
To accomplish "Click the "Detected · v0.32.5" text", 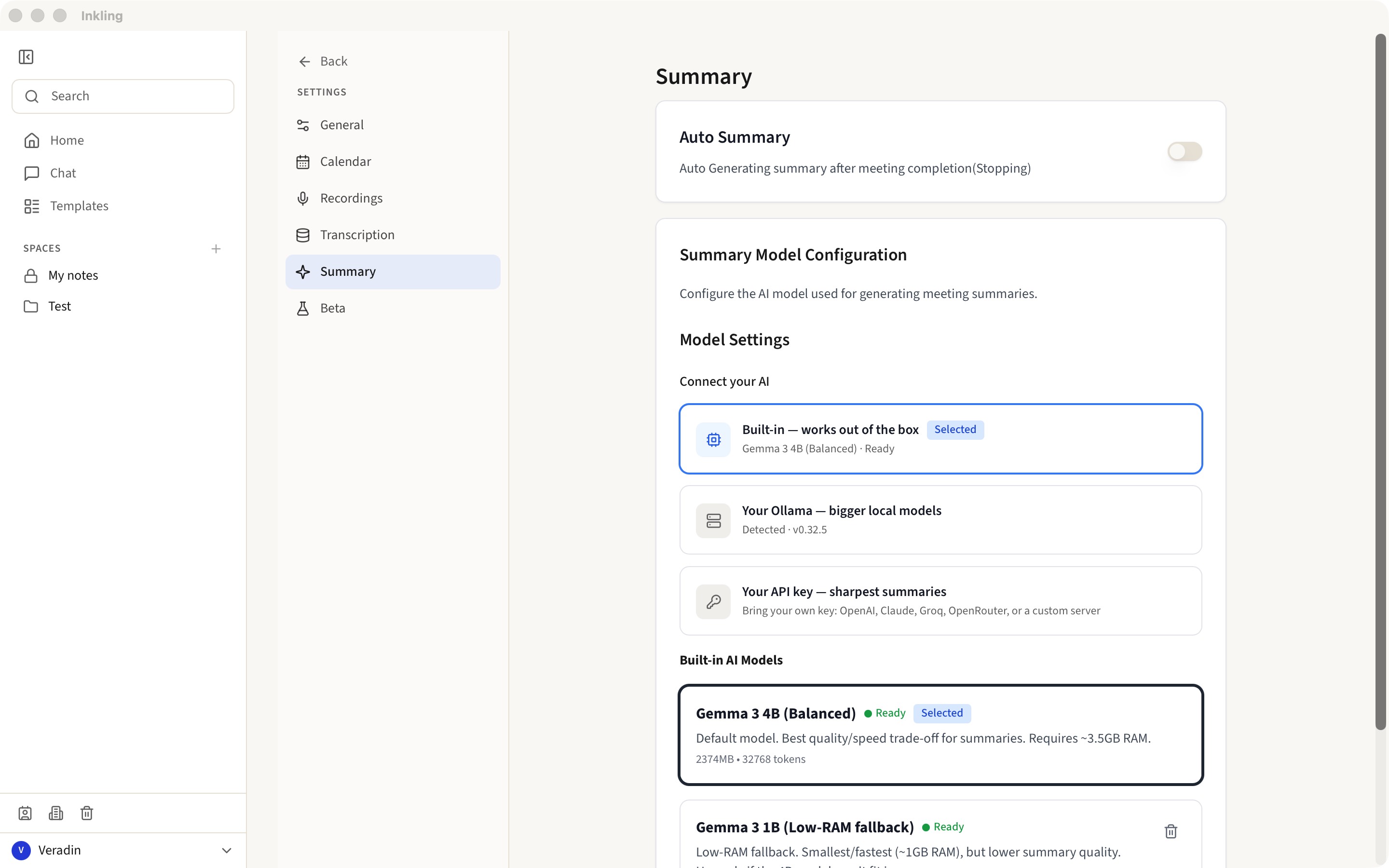I will [785, 530].
